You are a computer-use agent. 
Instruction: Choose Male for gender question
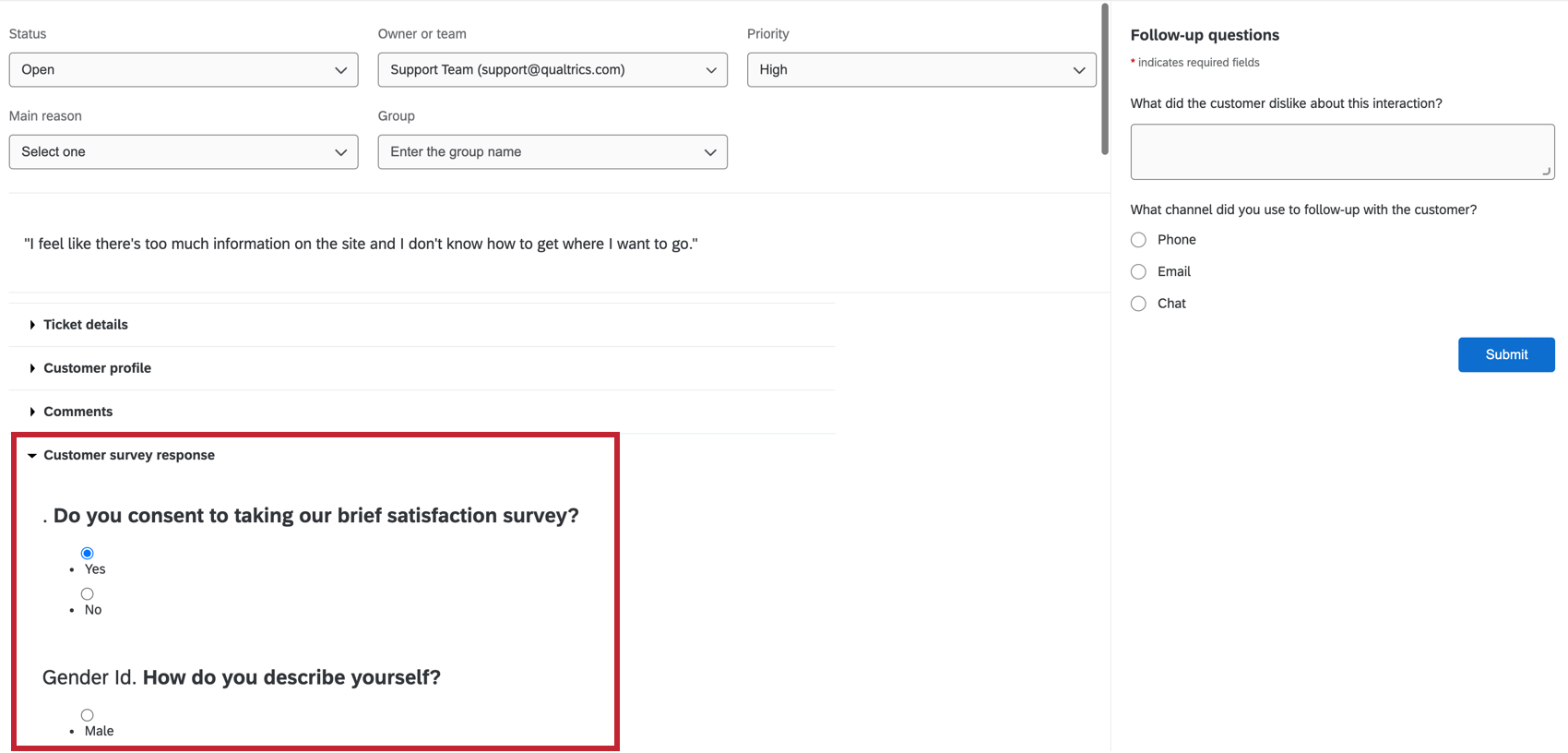click(x=88, y=715)
